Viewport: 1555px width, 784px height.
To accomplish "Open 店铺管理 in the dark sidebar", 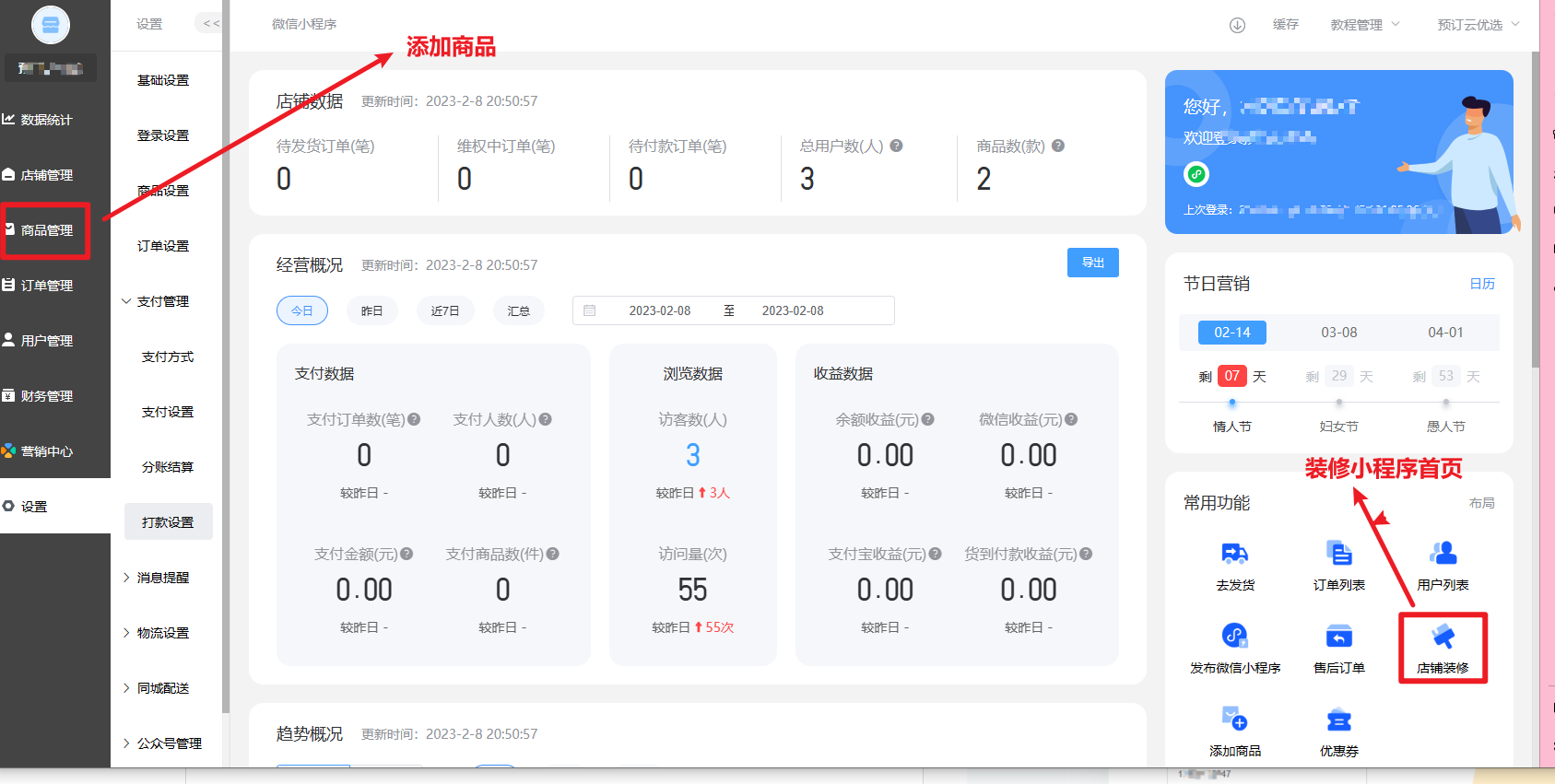I will point(46,175).
